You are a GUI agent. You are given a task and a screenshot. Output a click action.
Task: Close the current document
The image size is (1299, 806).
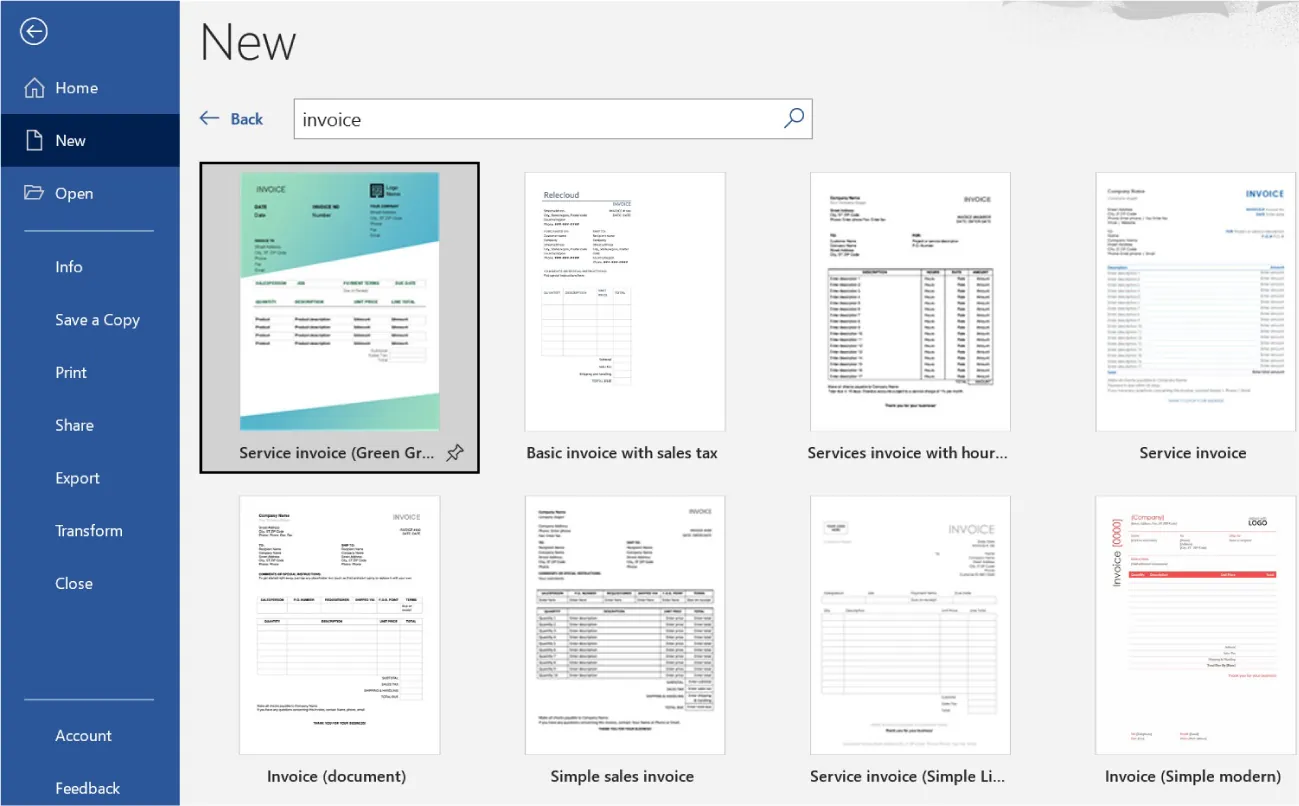74,583
